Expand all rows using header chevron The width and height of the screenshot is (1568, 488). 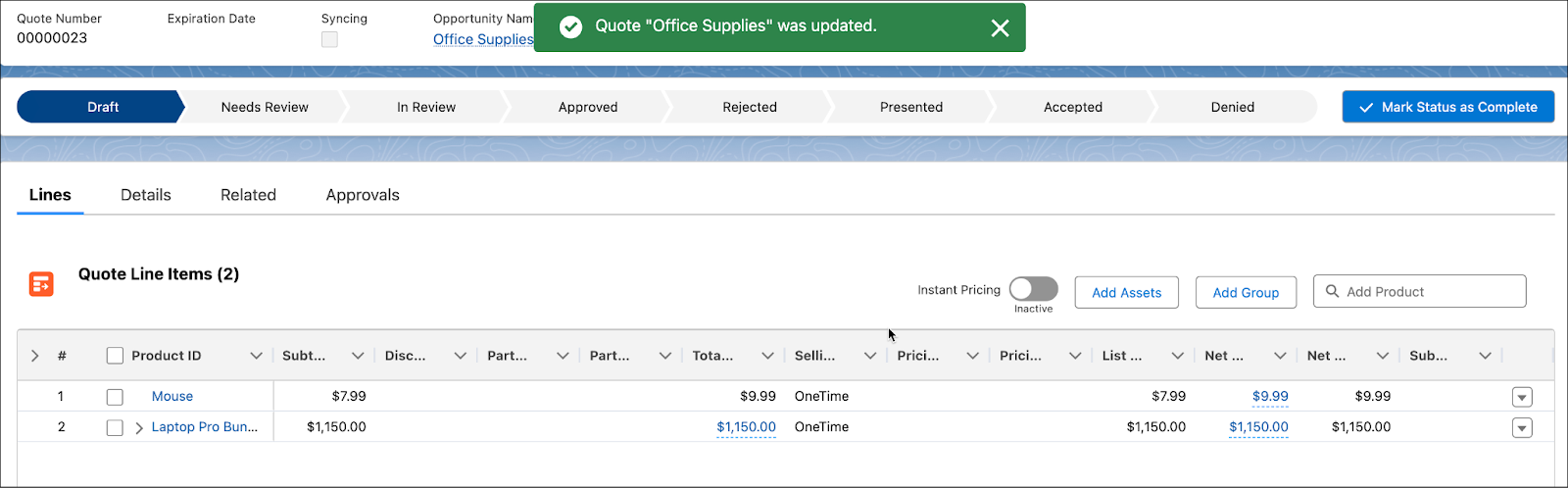pyautogui.click(x=35, y=356)
